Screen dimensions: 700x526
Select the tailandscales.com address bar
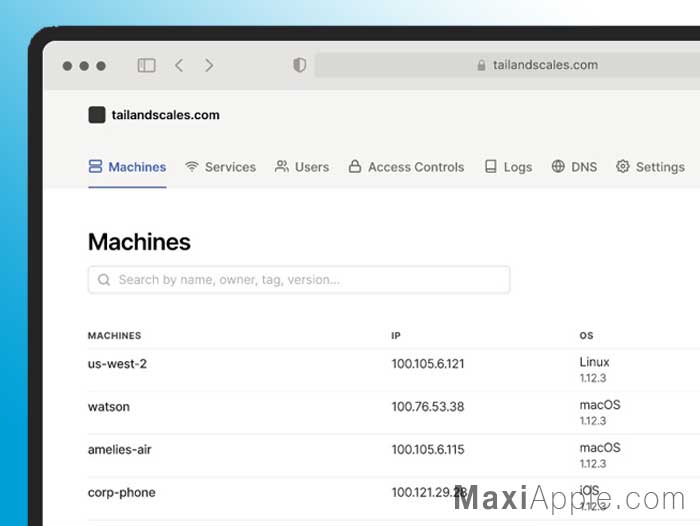508,65
